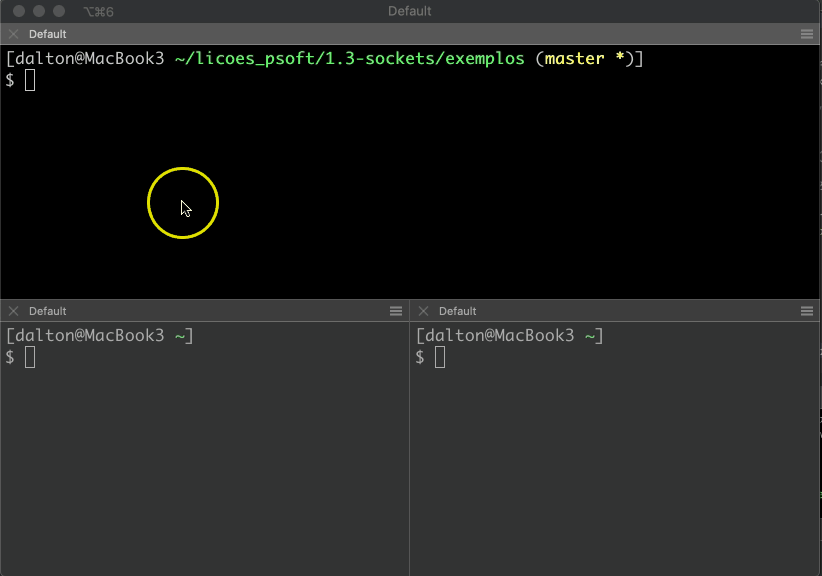The image size is (822, 576).
Task: Select the top pane's "Default" title bar
Action: pyautogui.click(x=48, y=34)
